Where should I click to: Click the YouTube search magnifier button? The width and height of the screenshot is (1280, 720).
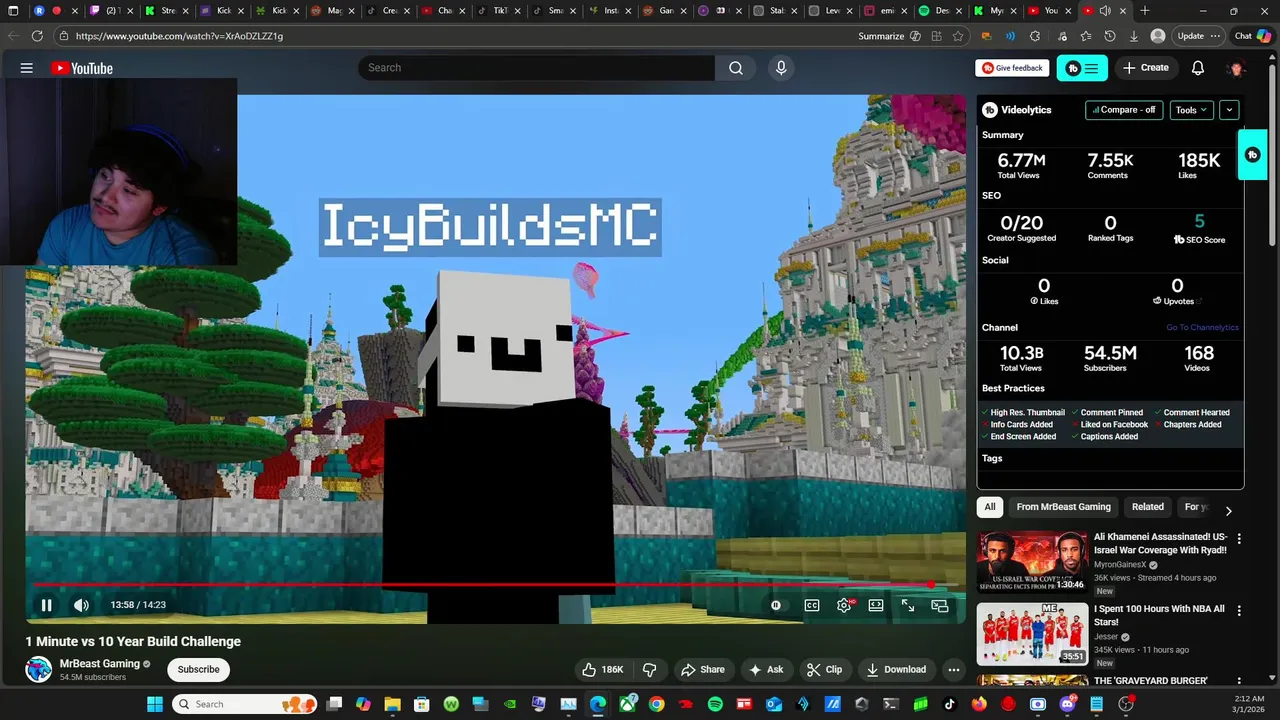click(x=736, y=68)
